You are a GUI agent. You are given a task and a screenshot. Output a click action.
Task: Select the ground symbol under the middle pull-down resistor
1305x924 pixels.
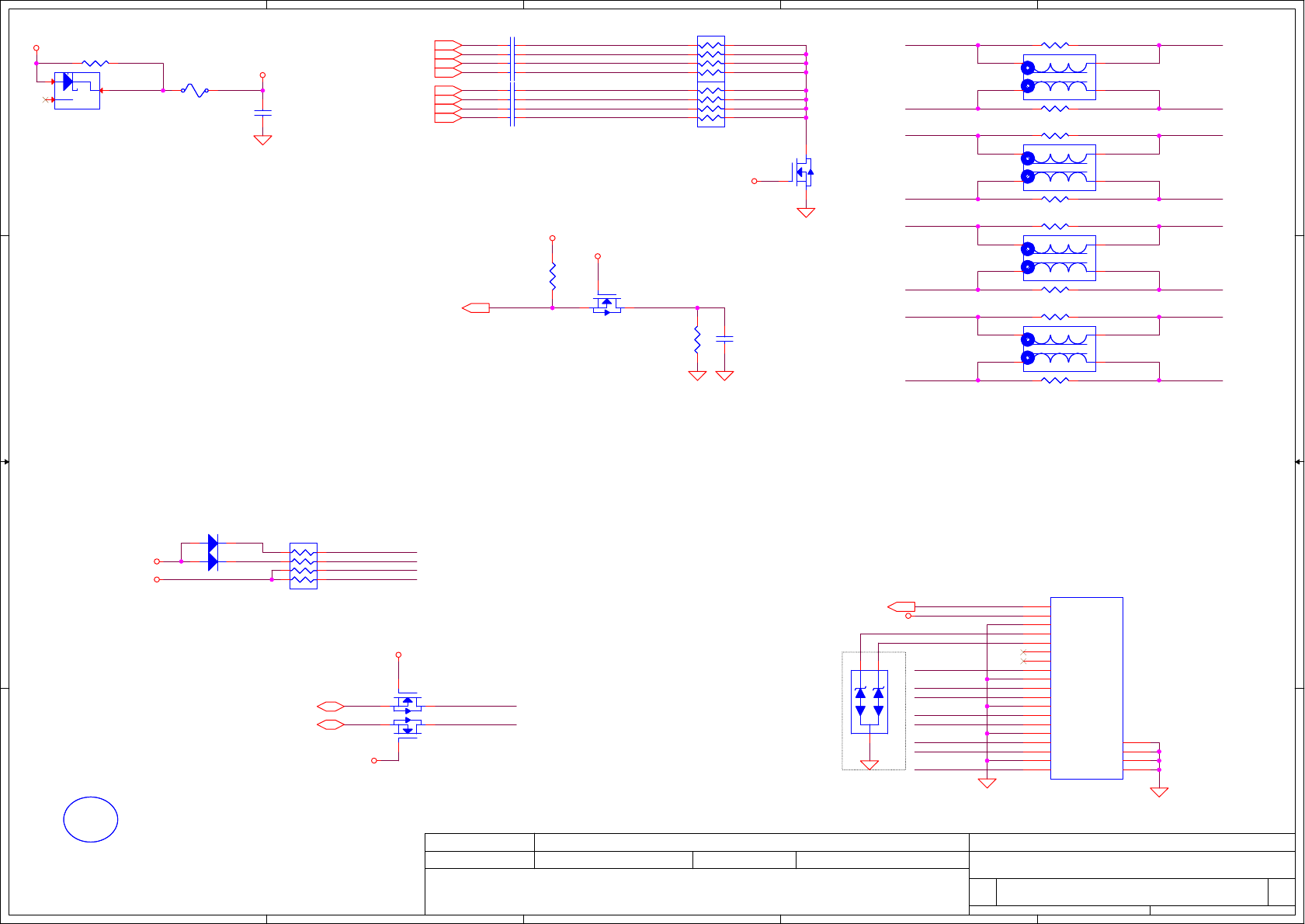coord(697,375)
